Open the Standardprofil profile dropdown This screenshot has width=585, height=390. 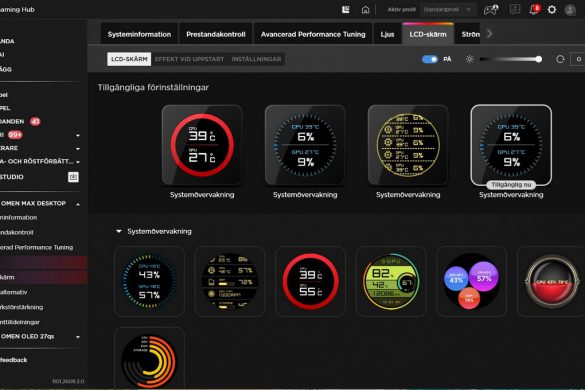(x=448, y=10)
